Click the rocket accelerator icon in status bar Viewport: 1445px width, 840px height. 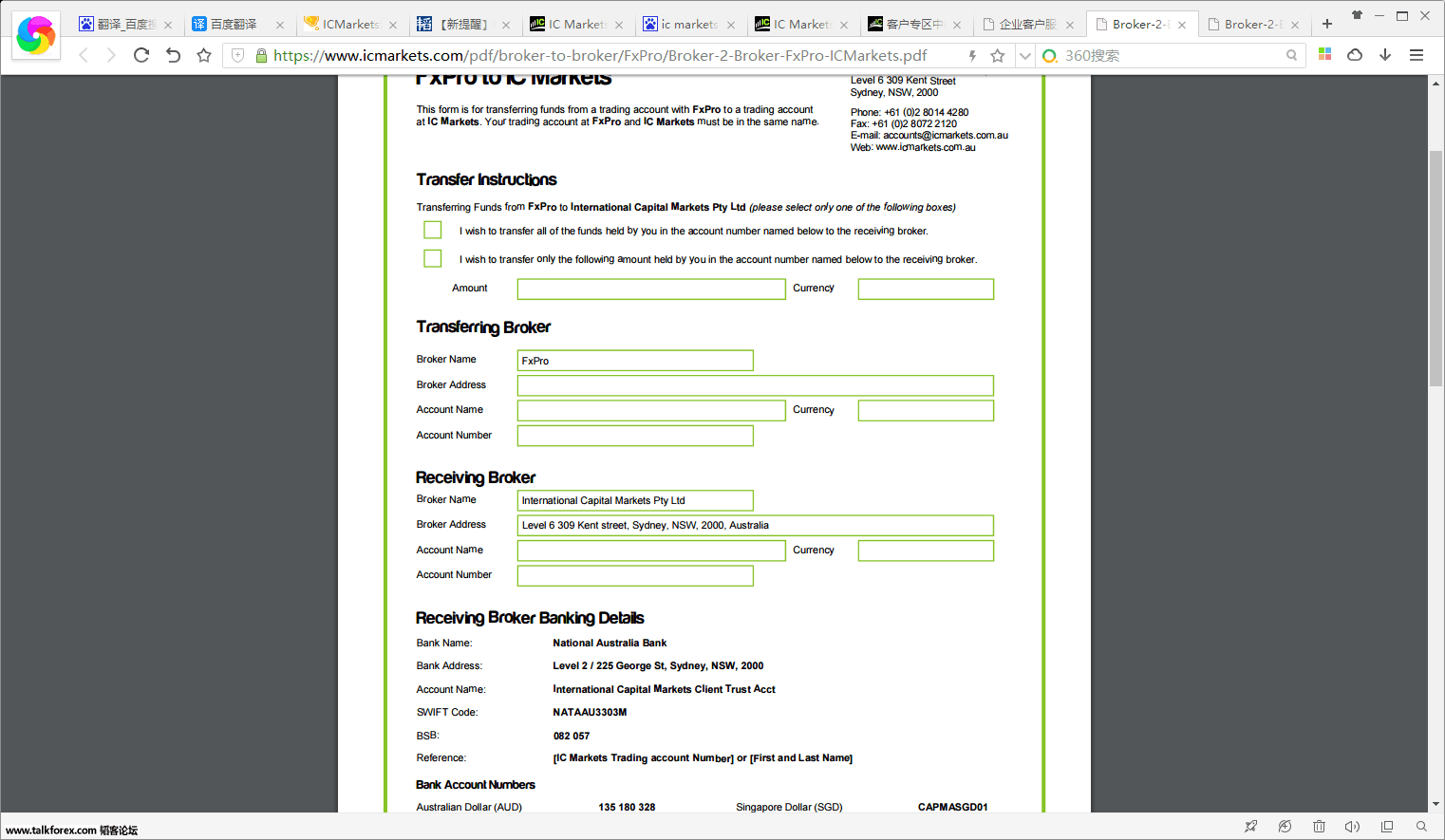[x=1251, y=827]
